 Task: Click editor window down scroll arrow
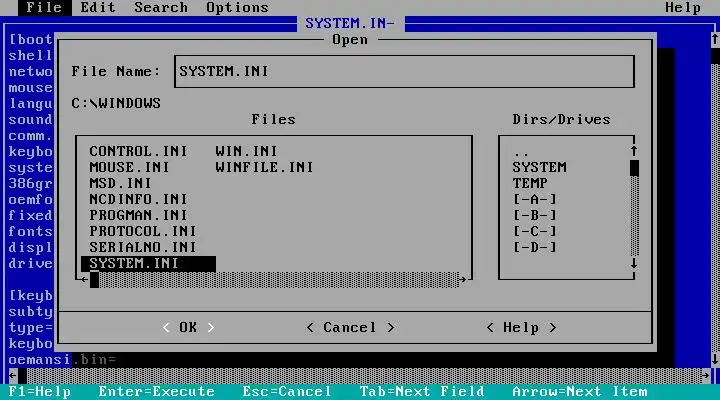715,359
